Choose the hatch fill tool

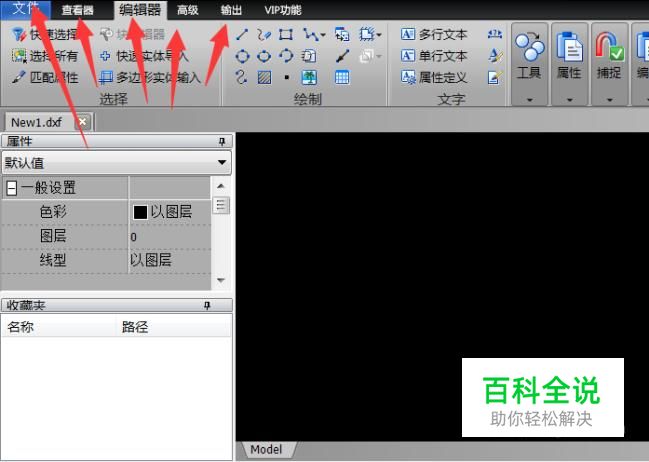point(264,77)
